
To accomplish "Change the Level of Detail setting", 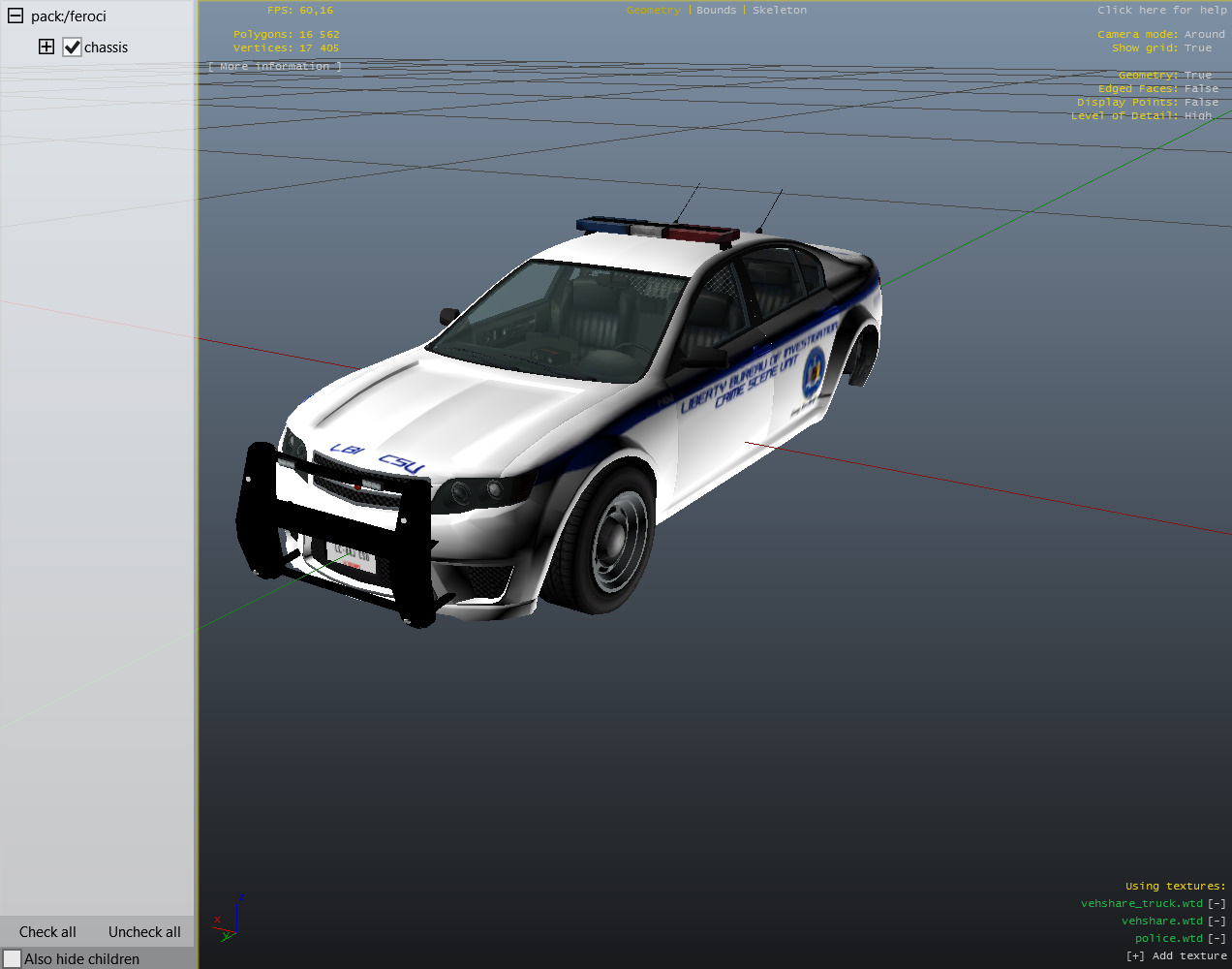I will point(1197,116).
